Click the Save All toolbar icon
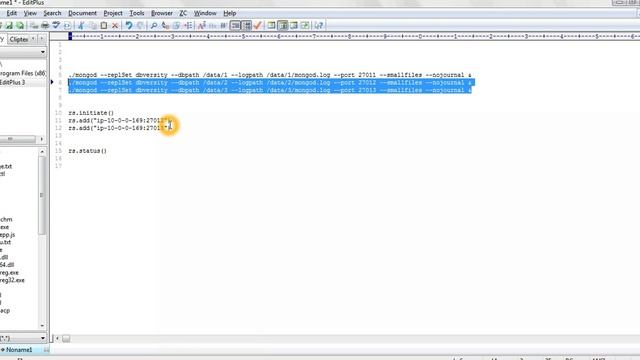Screen dimensions: 640x360 20,25
